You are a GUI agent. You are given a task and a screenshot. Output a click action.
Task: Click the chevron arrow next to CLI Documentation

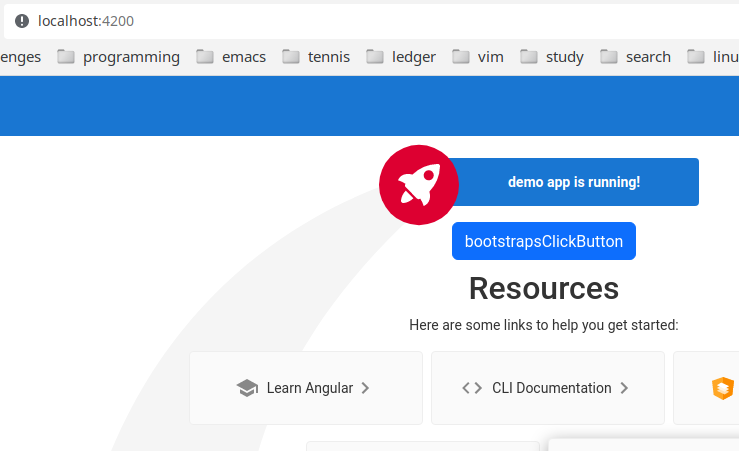pyautogui.click(x=624, y=388)
